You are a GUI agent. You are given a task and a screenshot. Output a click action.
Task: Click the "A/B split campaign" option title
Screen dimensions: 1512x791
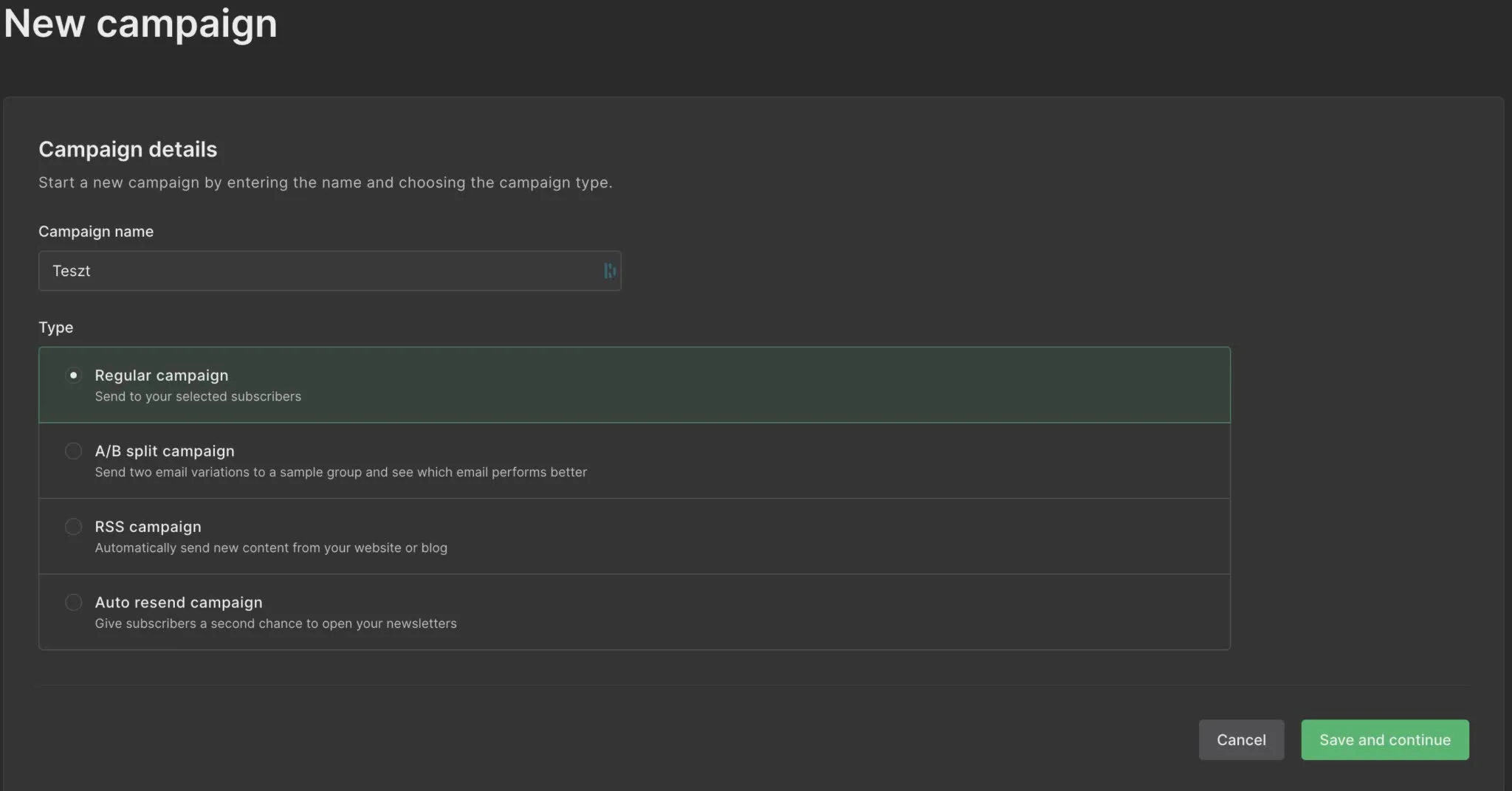click(x=164, y=451)
